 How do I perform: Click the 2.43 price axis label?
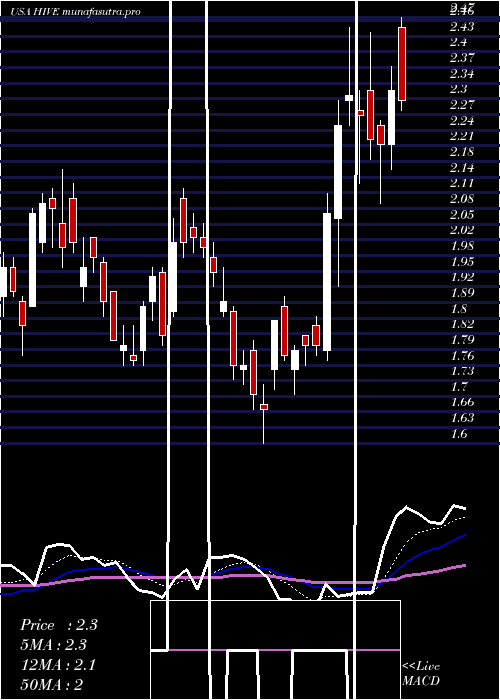462,27
